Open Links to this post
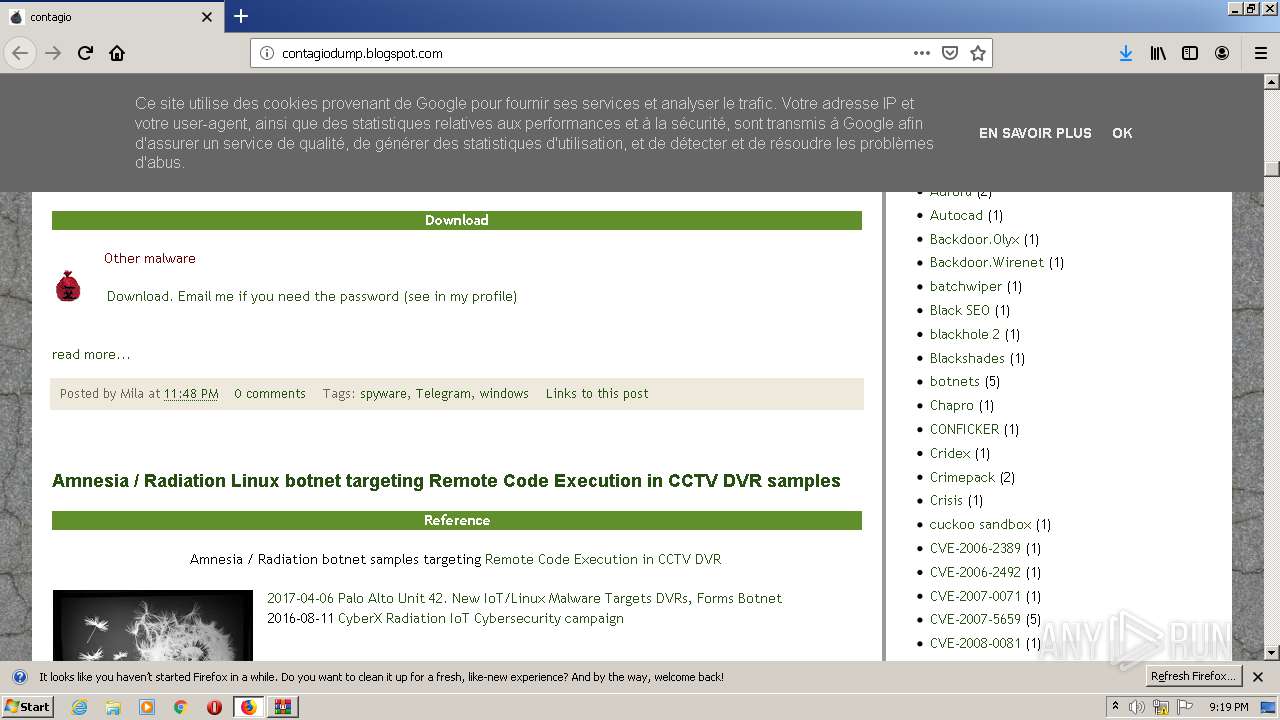Screen dimensions: 1280x720 pyautogui.click(x=597, y=394)
